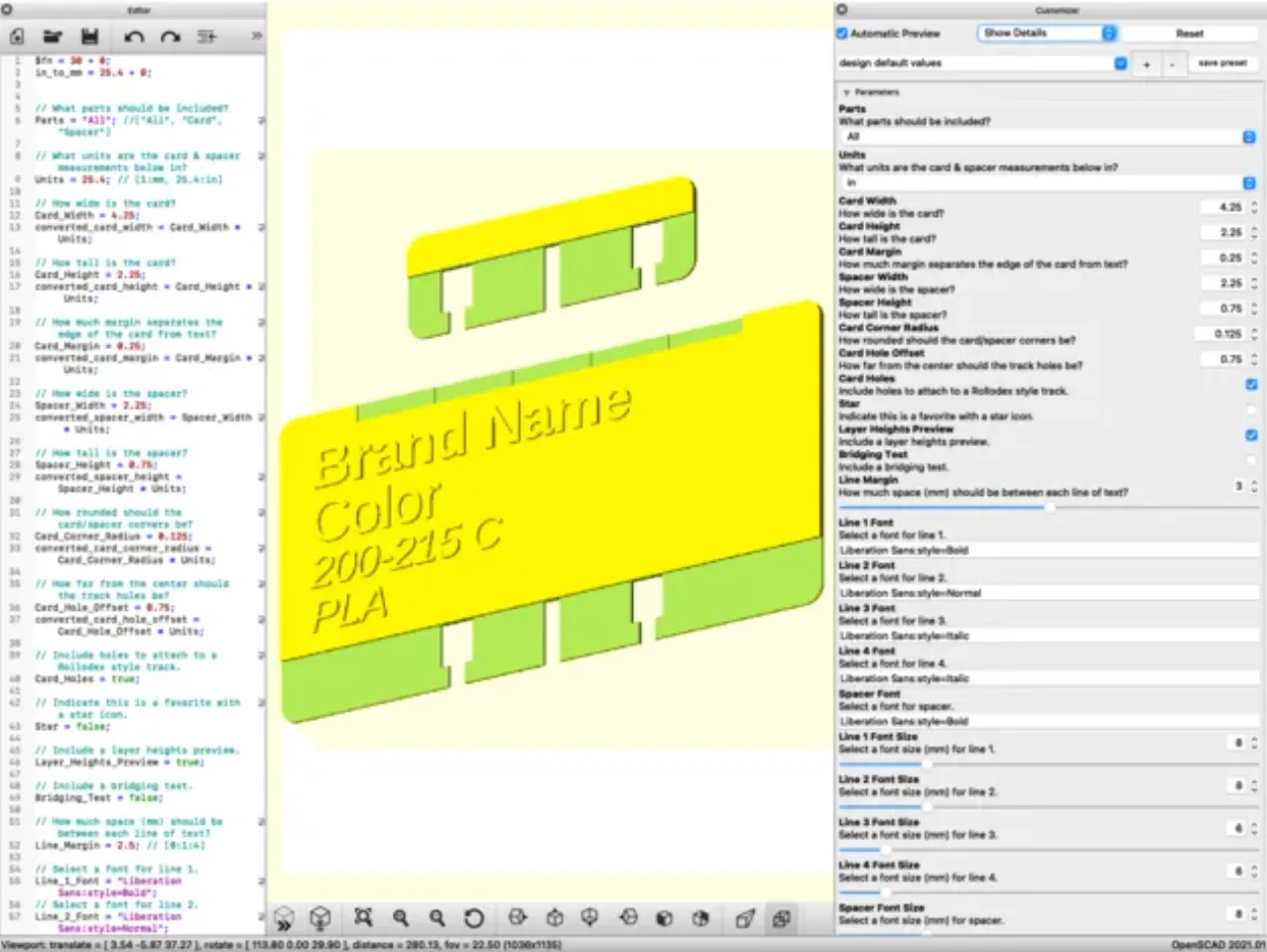The height and width of the screenshot is (952, 1267).
Task: Click the Line 4 Font text field
Action: [1048, 678]
